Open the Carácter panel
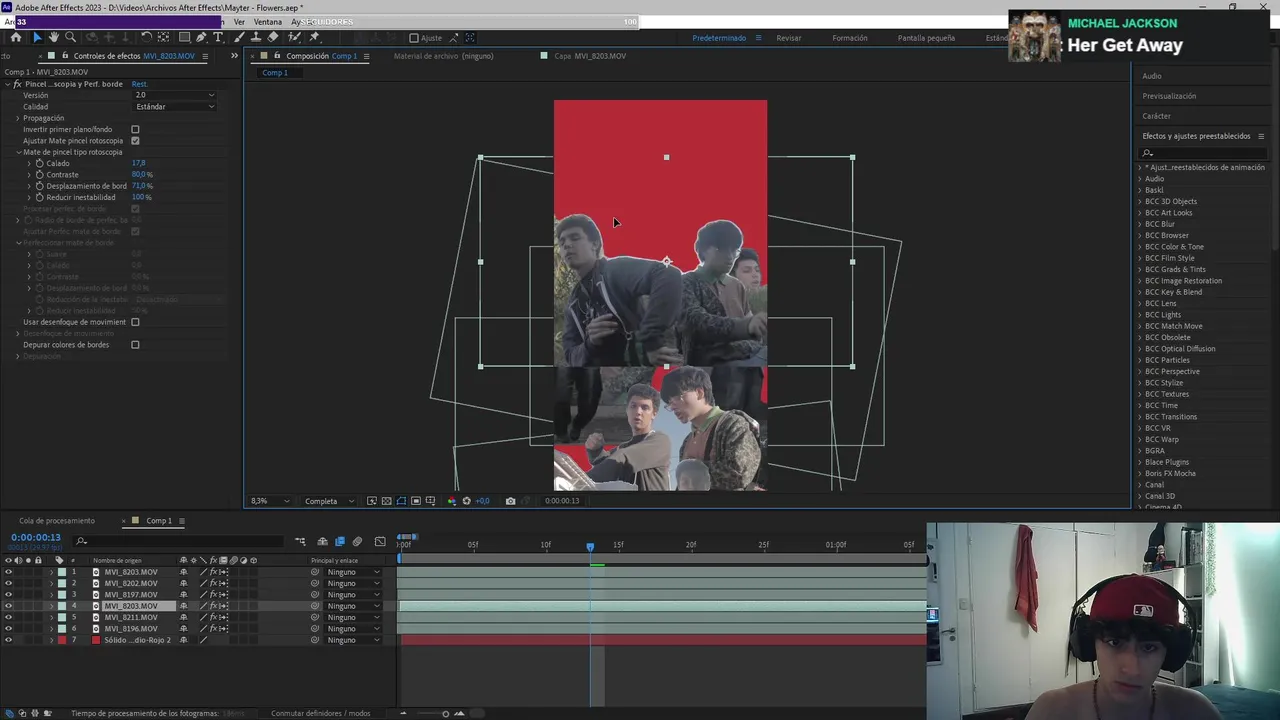Screen dimensions: 1280x720 (x=1156, y=116)
